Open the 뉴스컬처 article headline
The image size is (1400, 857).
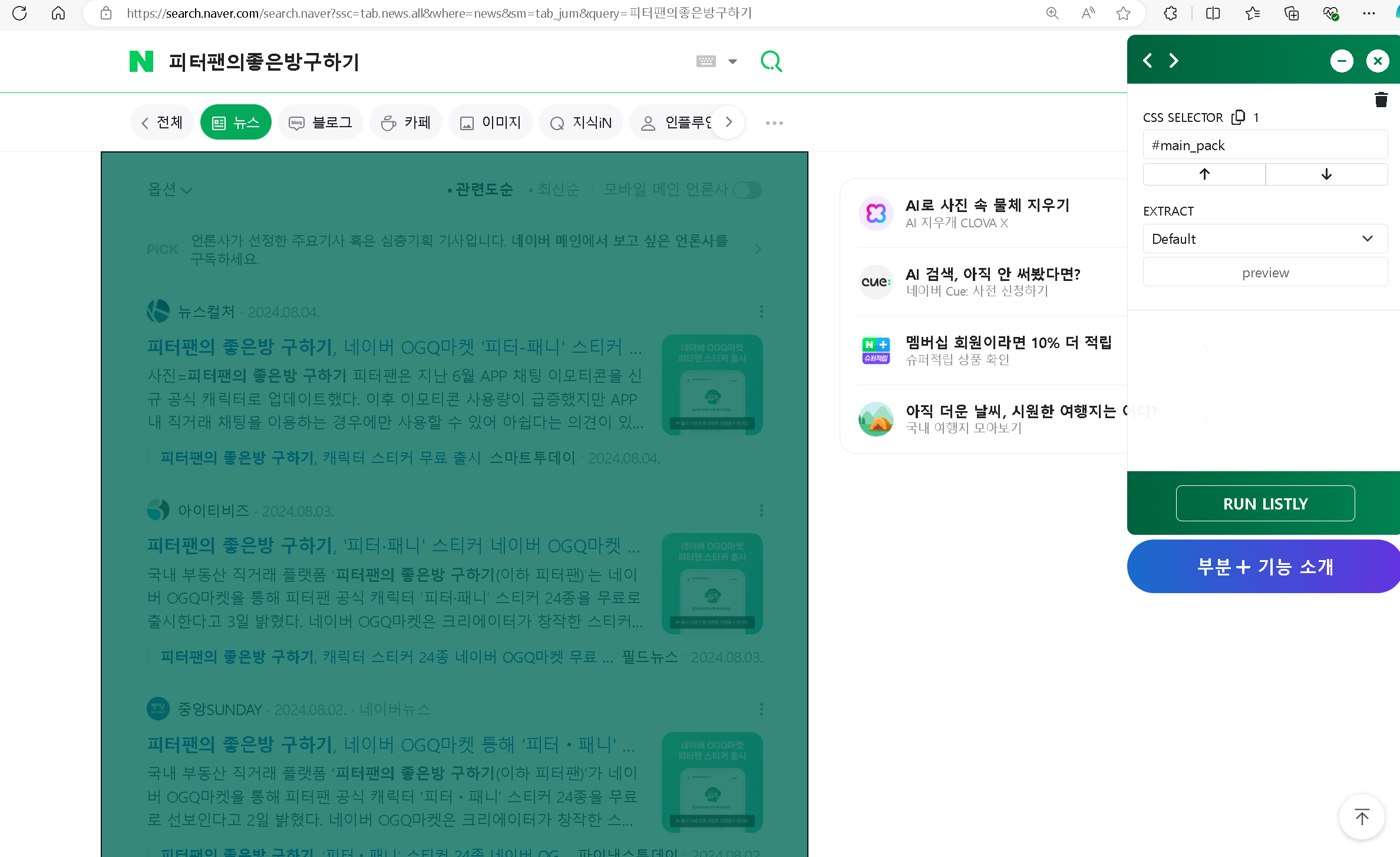tap(394, 347)
